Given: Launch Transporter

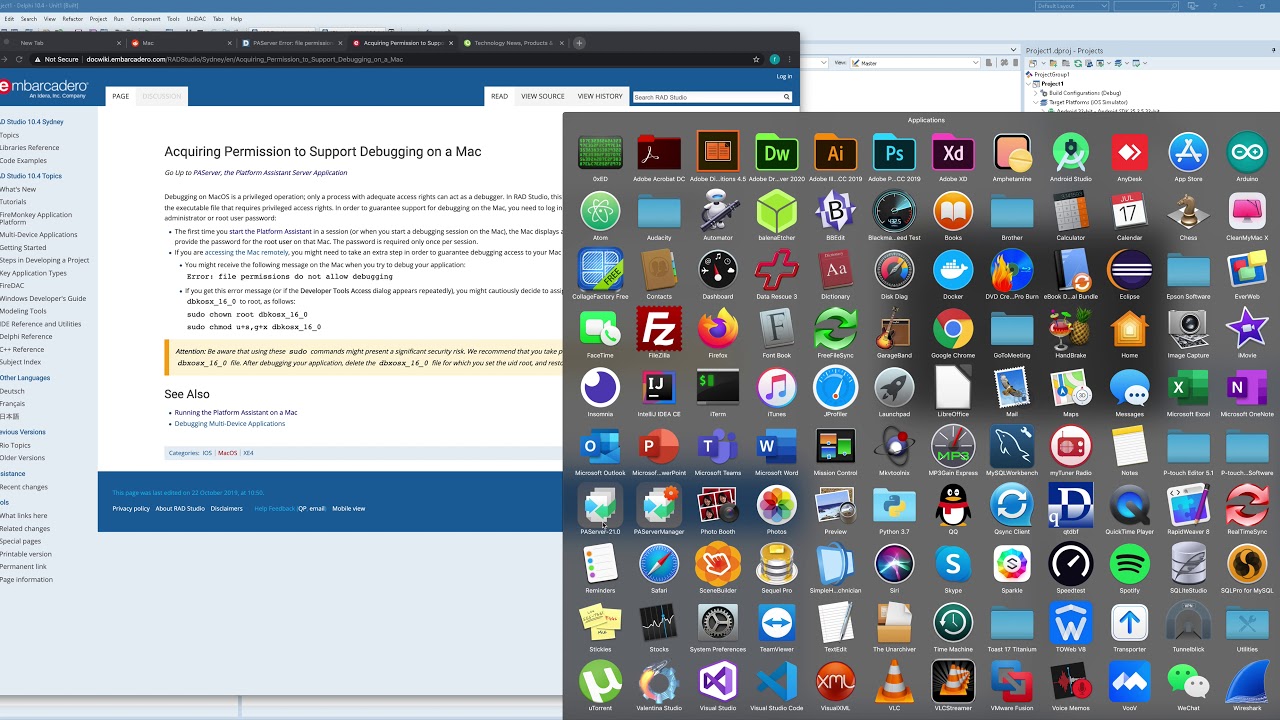Looking at the screenshot, I should (x=1130, y=624).
